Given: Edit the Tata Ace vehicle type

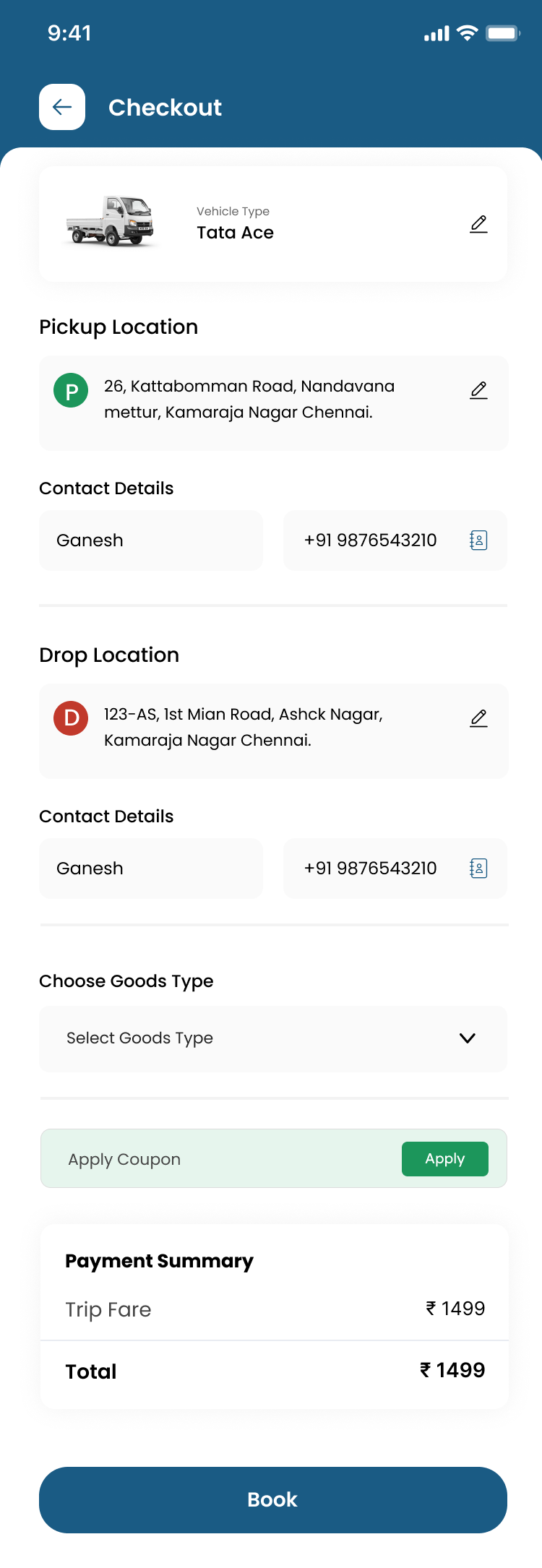Looking at the screenshot, I should [x=478, y=224].
